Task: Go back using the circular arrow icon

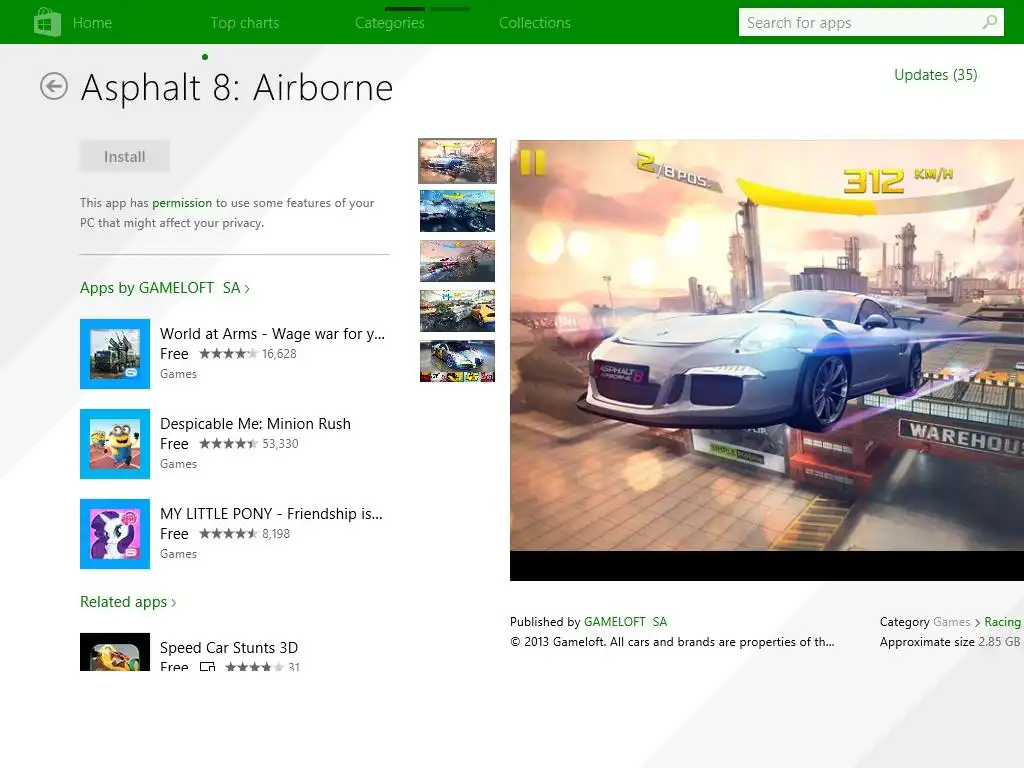Action: (54, 86)
